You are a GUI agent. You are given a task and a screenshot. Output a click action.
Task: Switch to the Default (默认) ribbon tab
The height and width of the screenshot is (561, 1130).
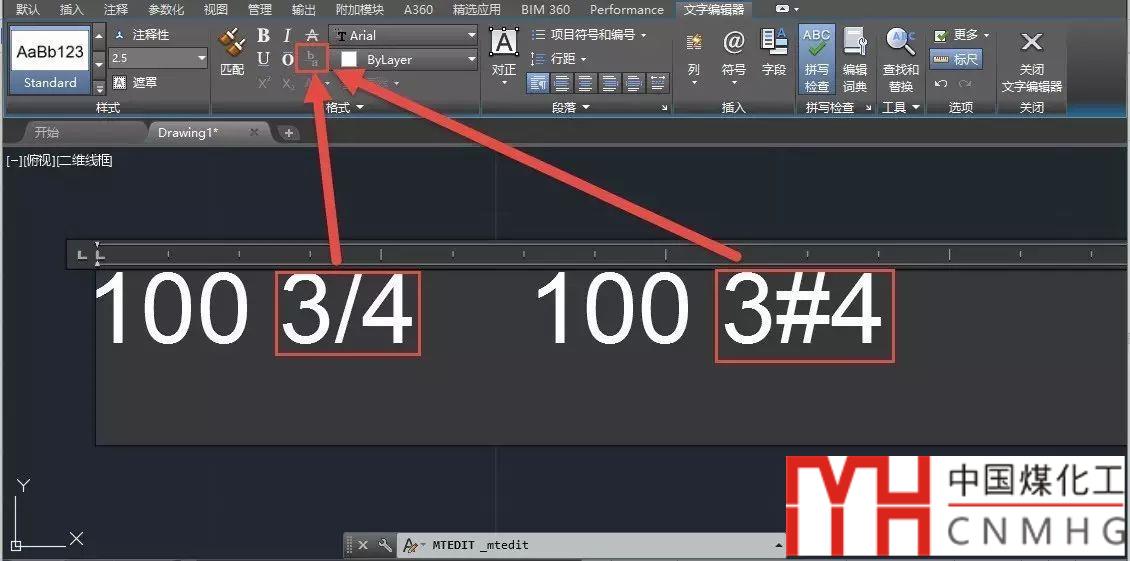27,9
